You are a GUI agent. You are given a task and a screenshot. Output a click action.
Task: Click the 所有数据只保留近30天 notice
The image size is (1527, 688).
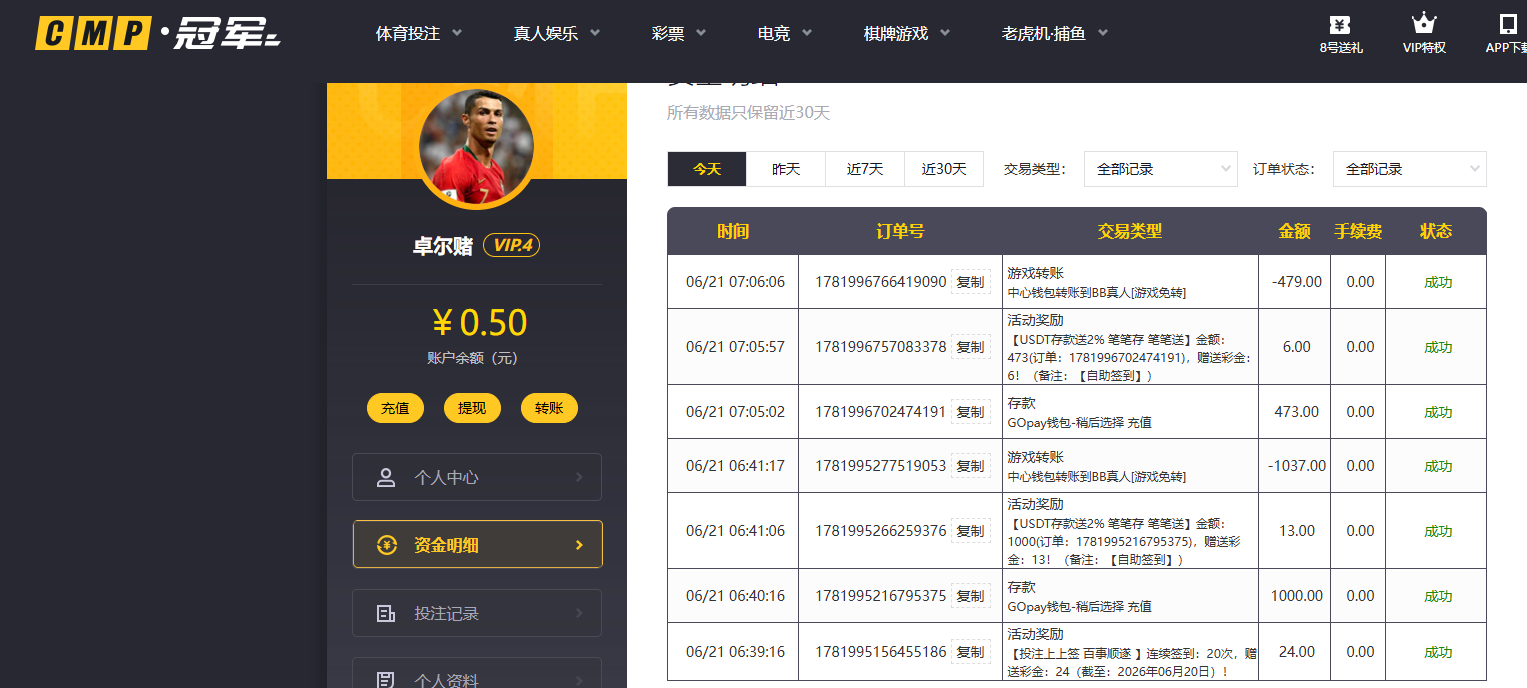click(748, 113)
